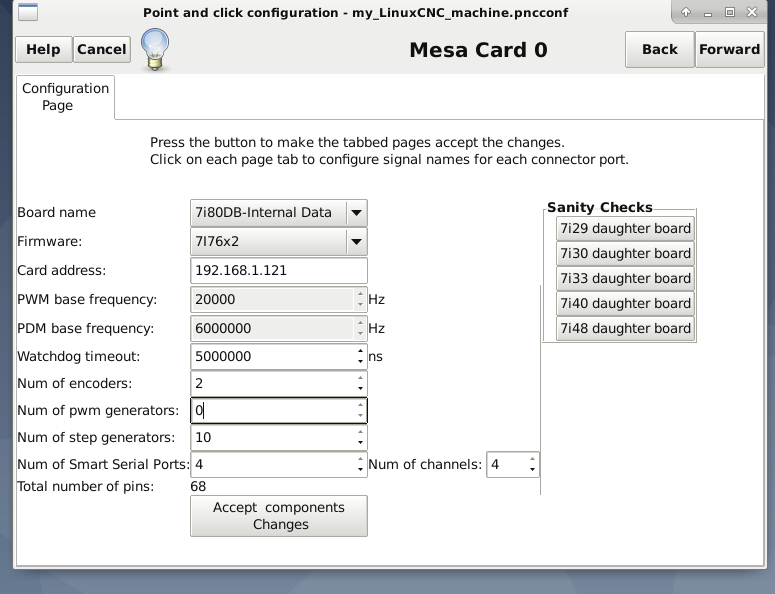This screenshot has height=594, width=775.
Task: Open the window menu icon in title bar
Action: point(29,13)
